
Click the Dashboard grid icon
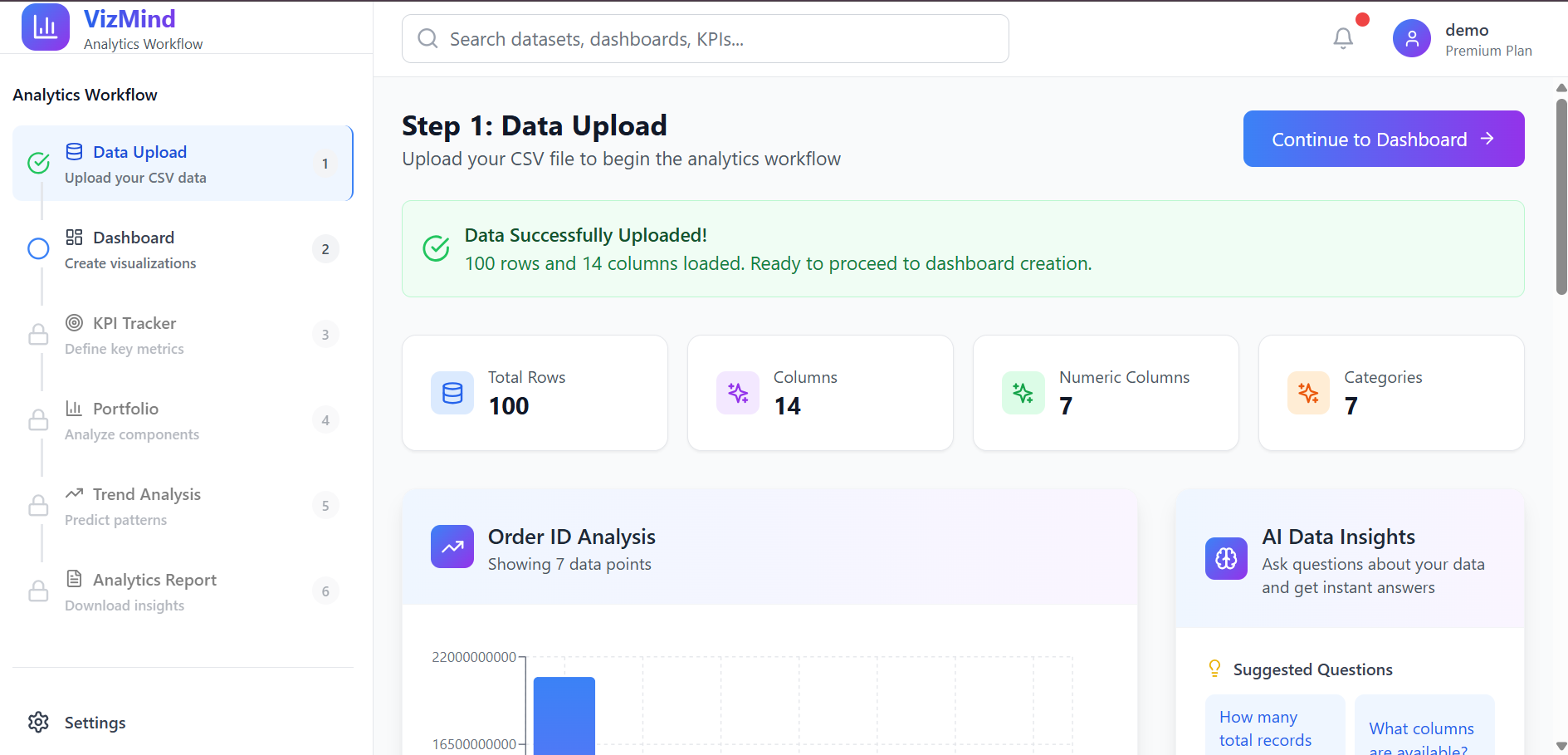tap(74, 237)
